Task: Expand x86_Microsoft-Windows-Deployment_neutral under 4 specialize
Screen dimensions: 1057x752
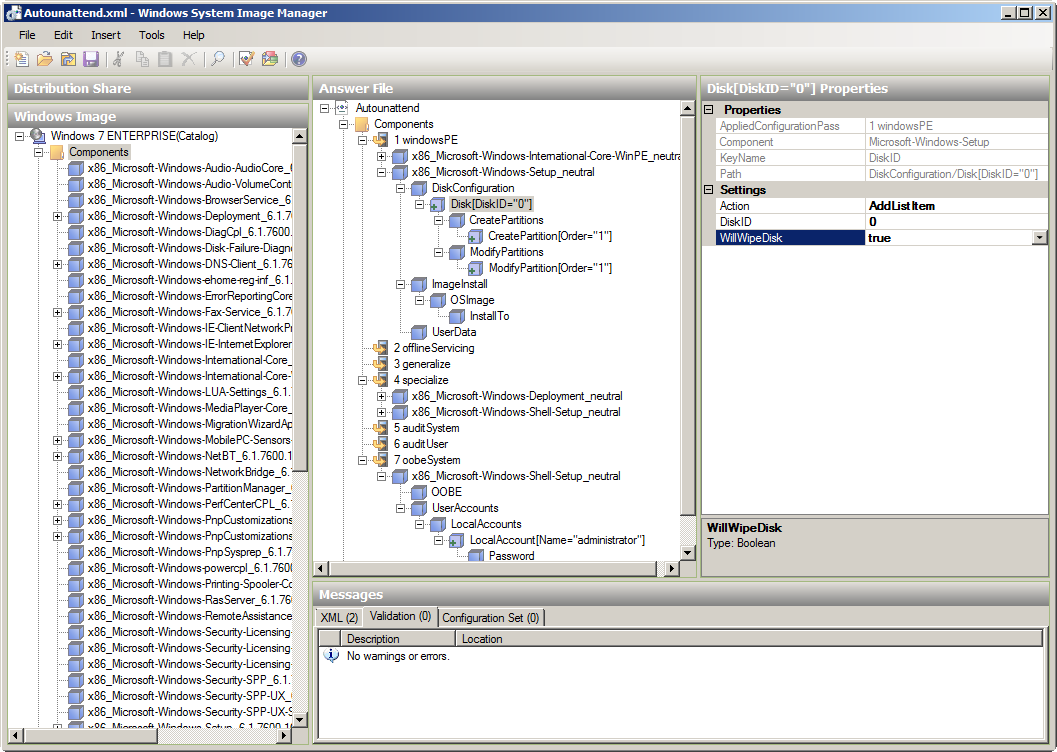Action: (382, 396)
